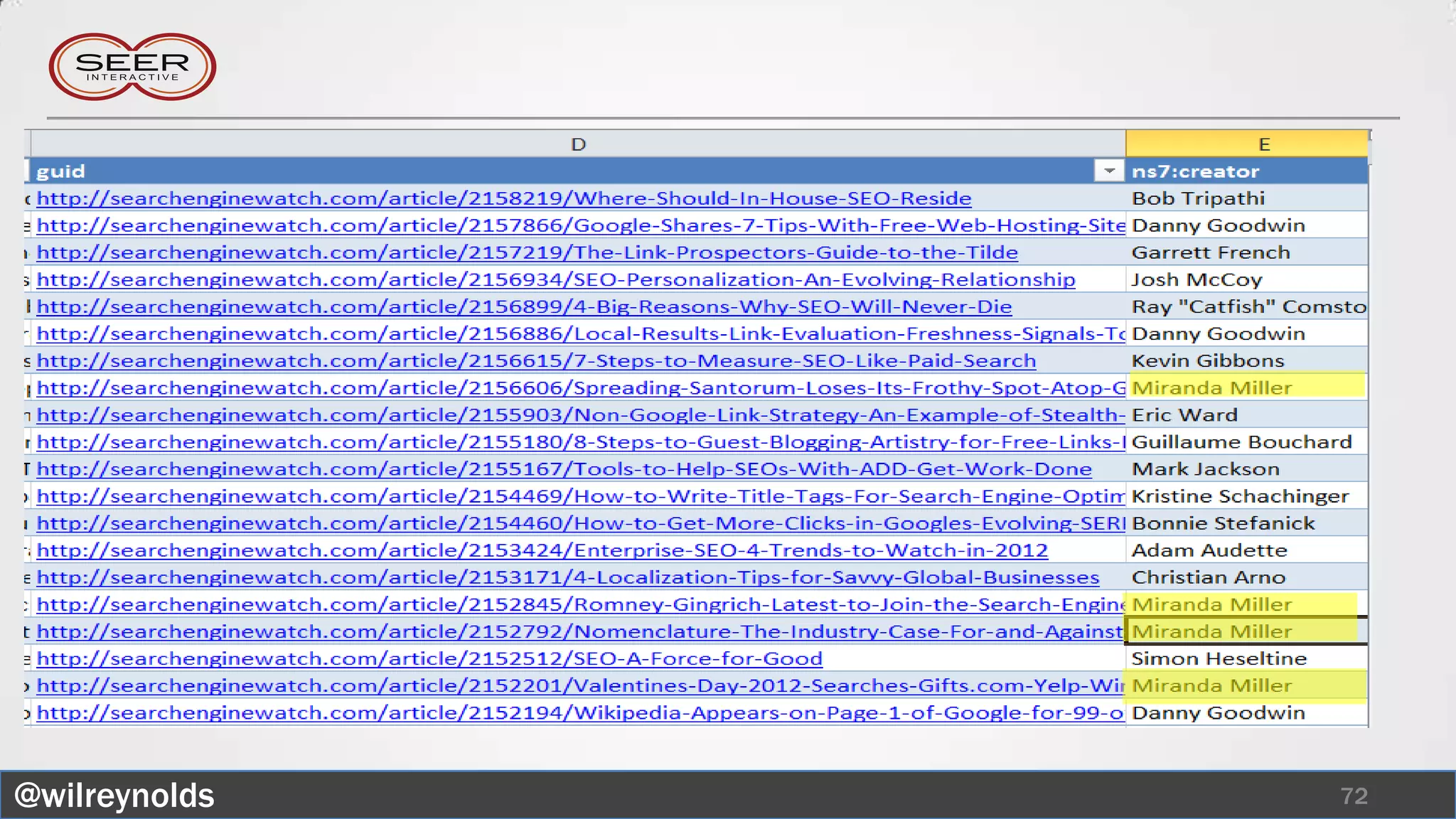Click the guid header cell text

click(61, 171)
